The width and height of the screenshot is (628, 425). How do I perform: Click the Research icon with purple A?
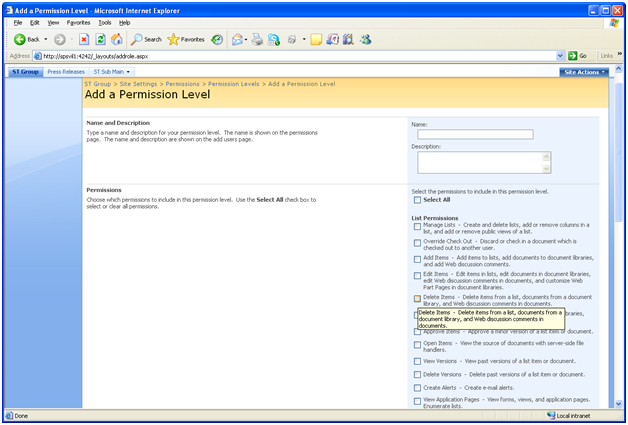coord(332,39)
